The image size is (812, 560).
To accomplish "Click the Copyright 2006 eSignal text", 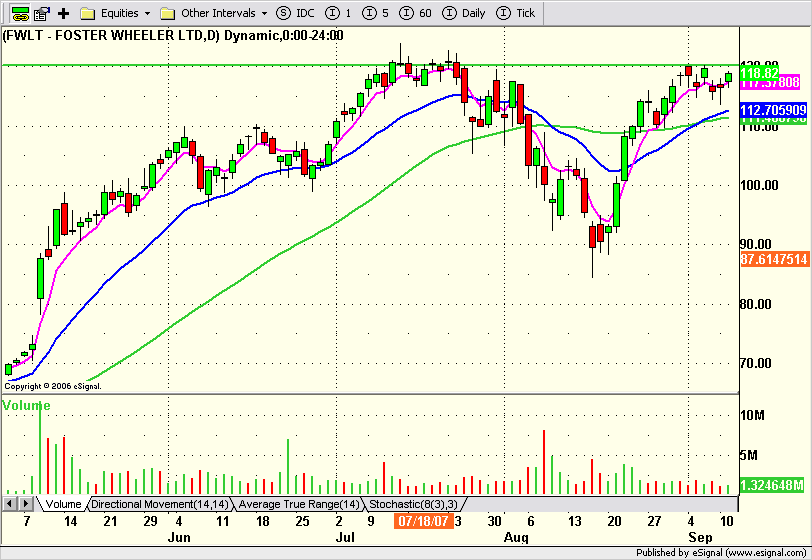I will pyautogui.click(x=53, y=386).
